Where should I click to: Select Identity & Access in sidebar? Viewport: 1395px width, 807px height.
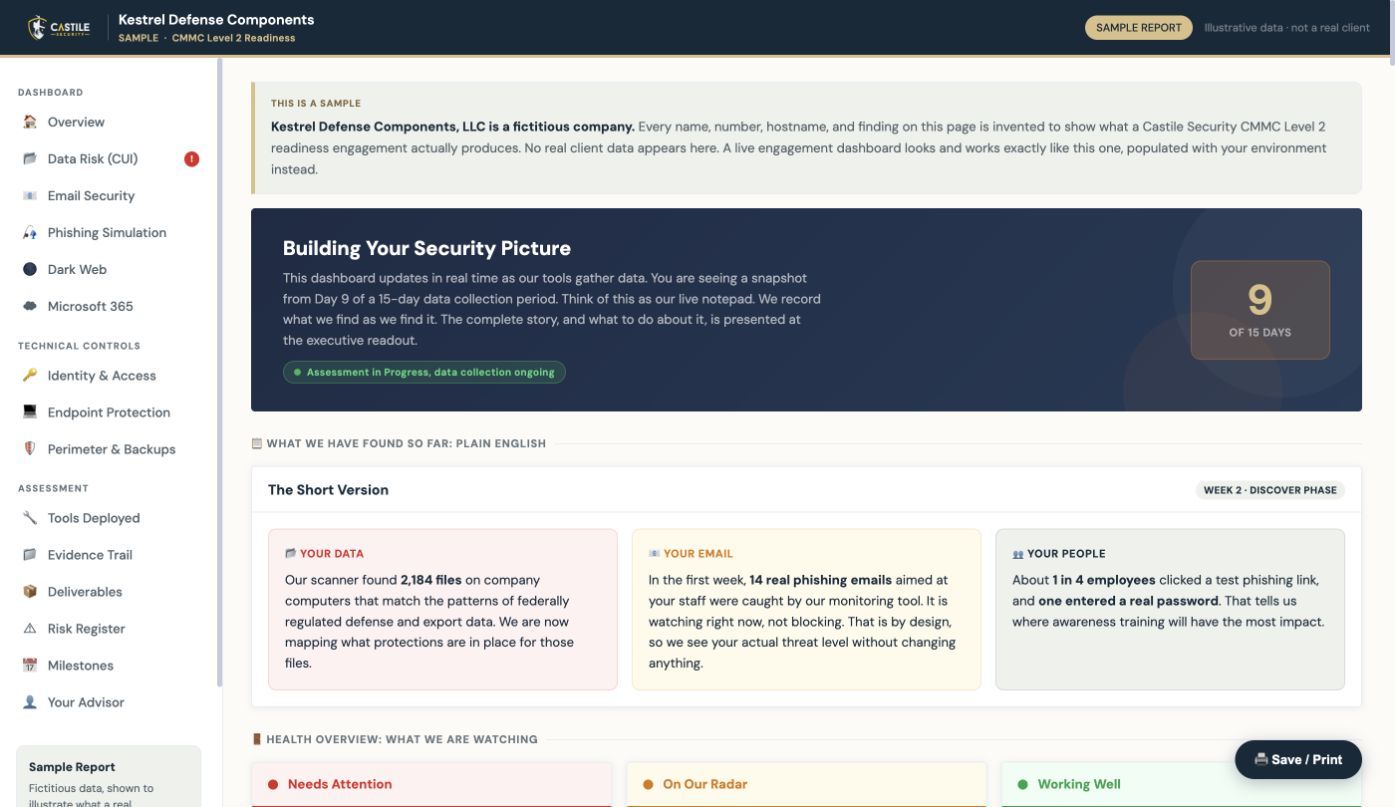tap(109, 376)
